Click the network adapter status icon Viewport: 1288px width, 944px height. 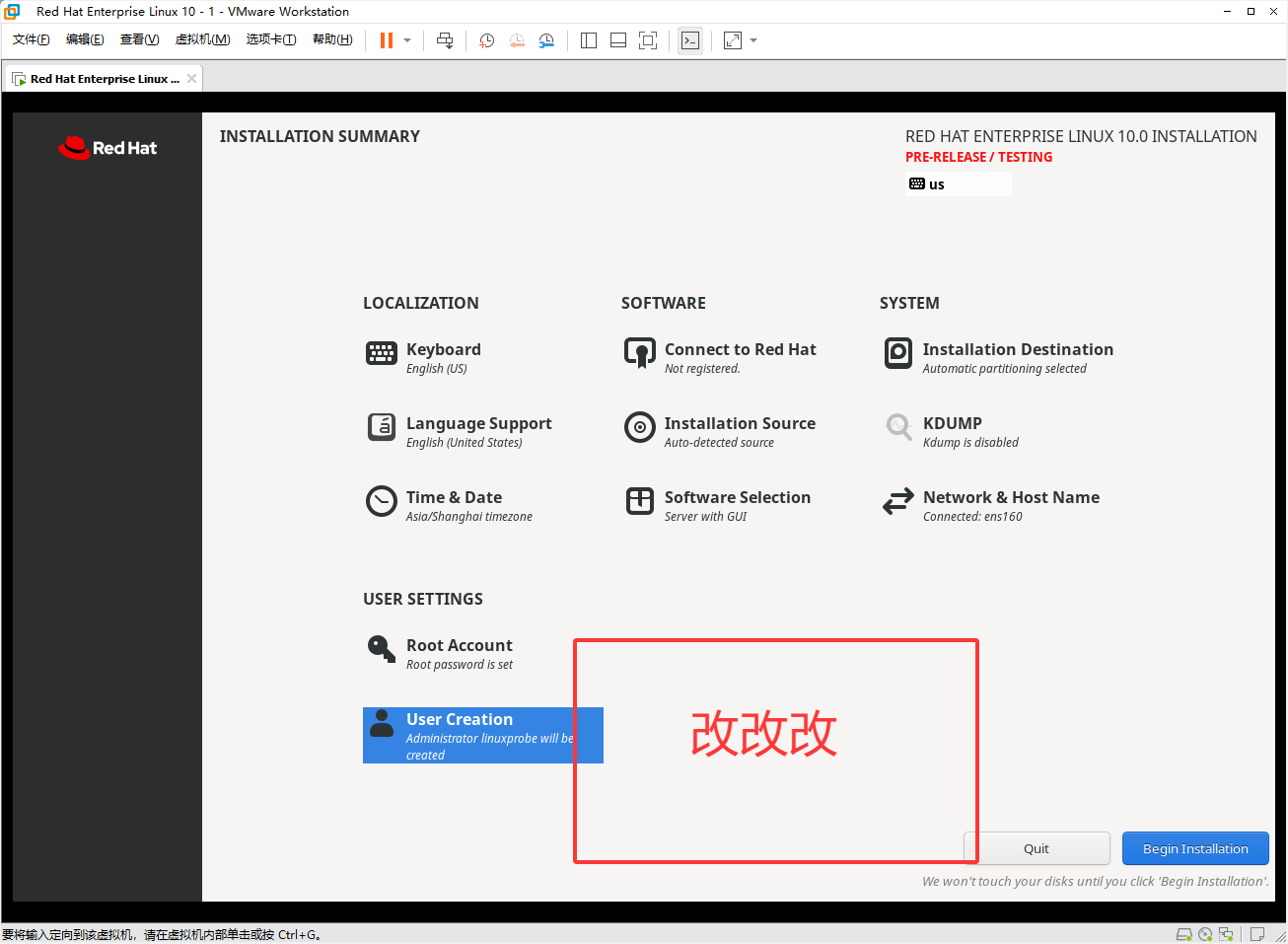[1226, 934]
